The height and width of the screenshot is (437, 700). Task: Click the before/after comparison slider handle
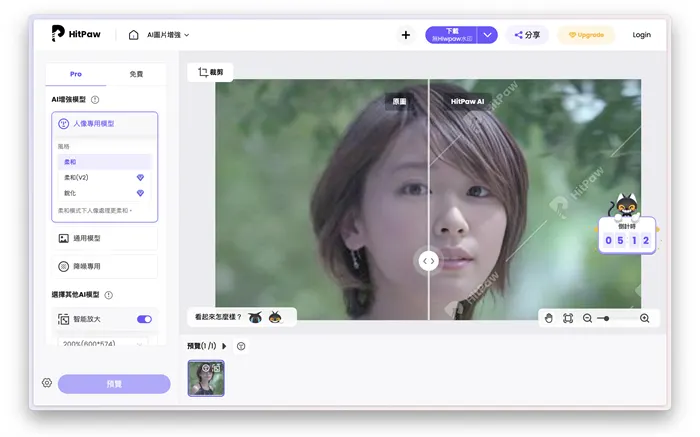(x=429, y=261)
